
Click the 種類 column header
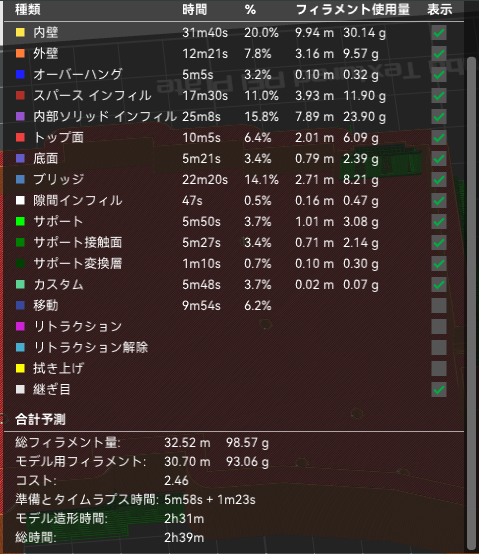tap(28, 10)
